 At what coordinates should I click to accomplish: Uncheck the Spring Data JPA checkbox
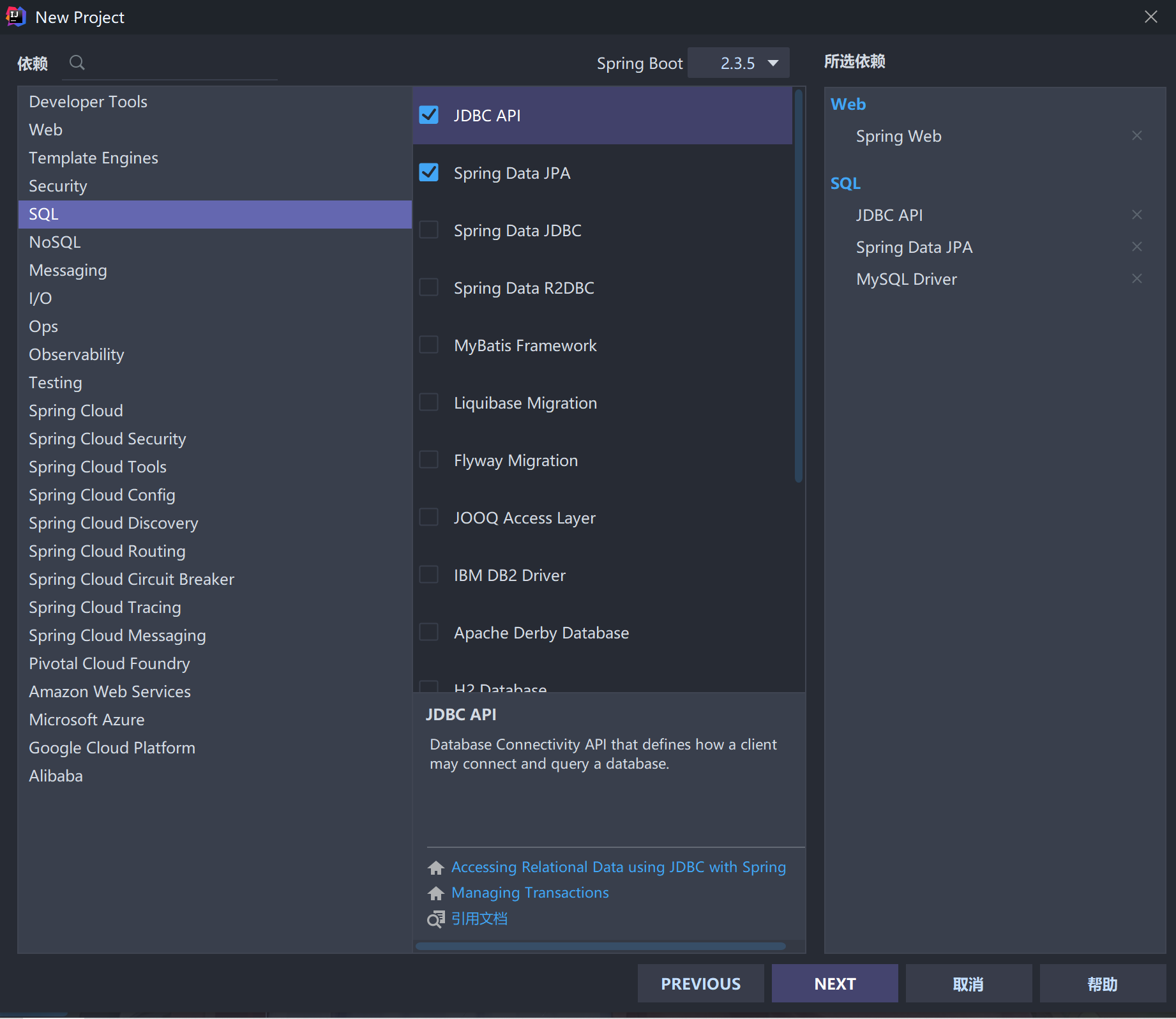click(x=429, y=172)
